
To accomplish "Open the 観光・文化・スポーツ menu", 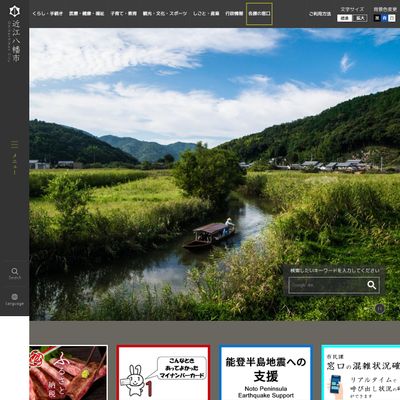I will 165,14.
